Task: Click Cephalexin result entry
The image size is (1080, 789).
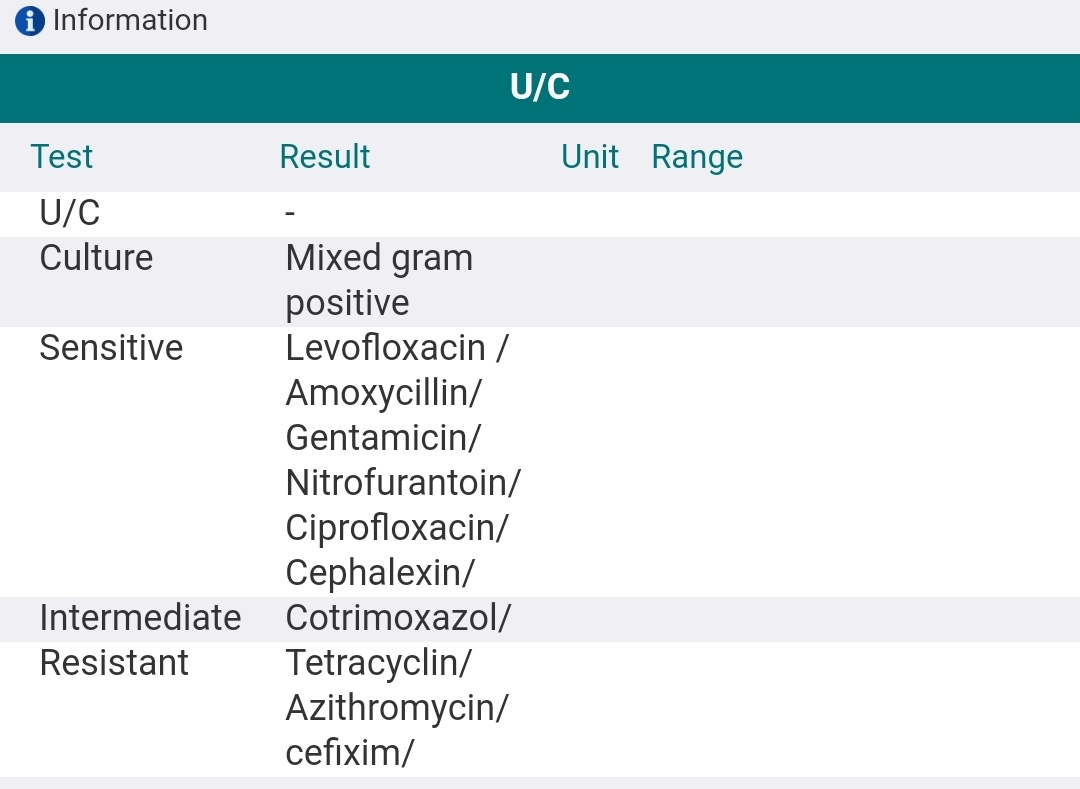Action: 379,573
